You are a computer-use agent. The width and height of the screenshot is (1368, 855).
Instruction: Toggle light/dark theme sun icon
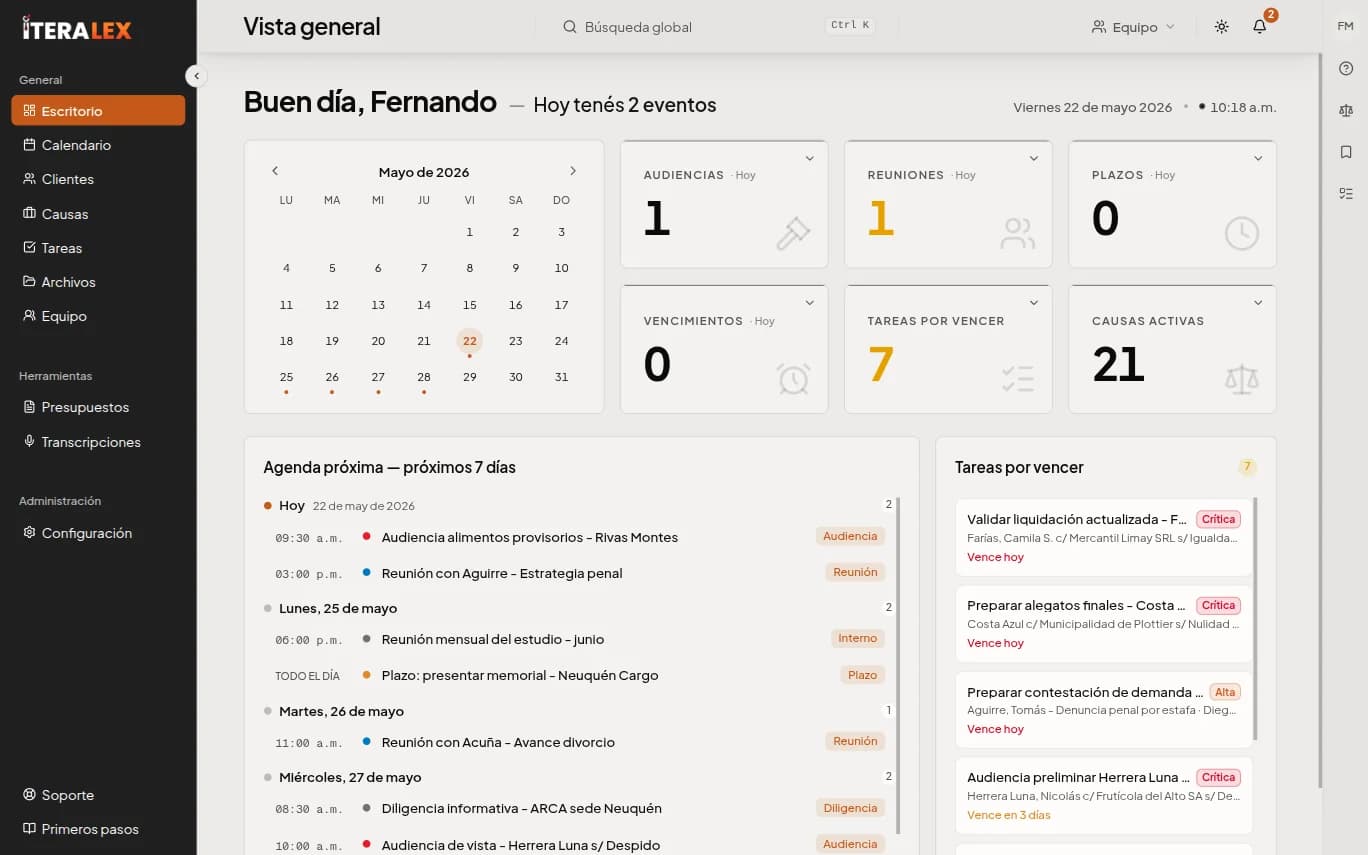tap(1221, 27)
